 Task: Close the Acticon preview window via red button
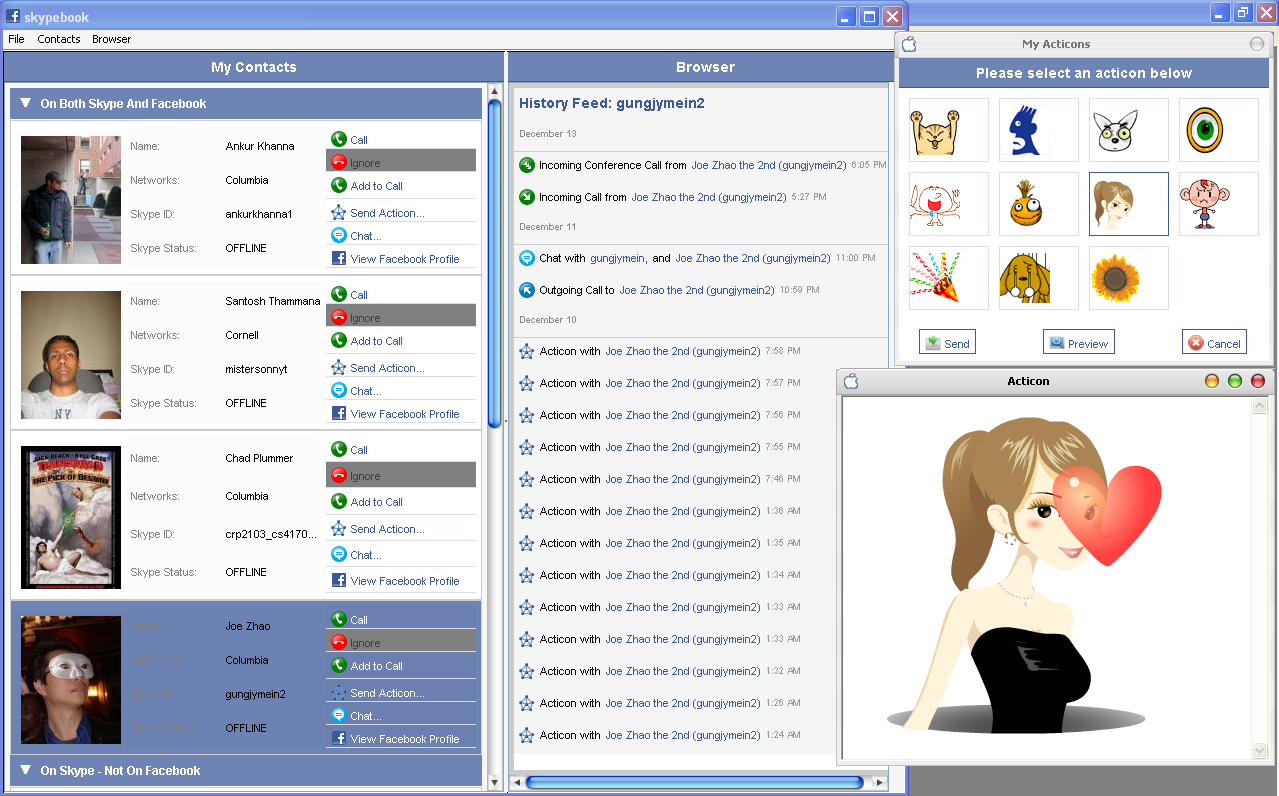1258,381
